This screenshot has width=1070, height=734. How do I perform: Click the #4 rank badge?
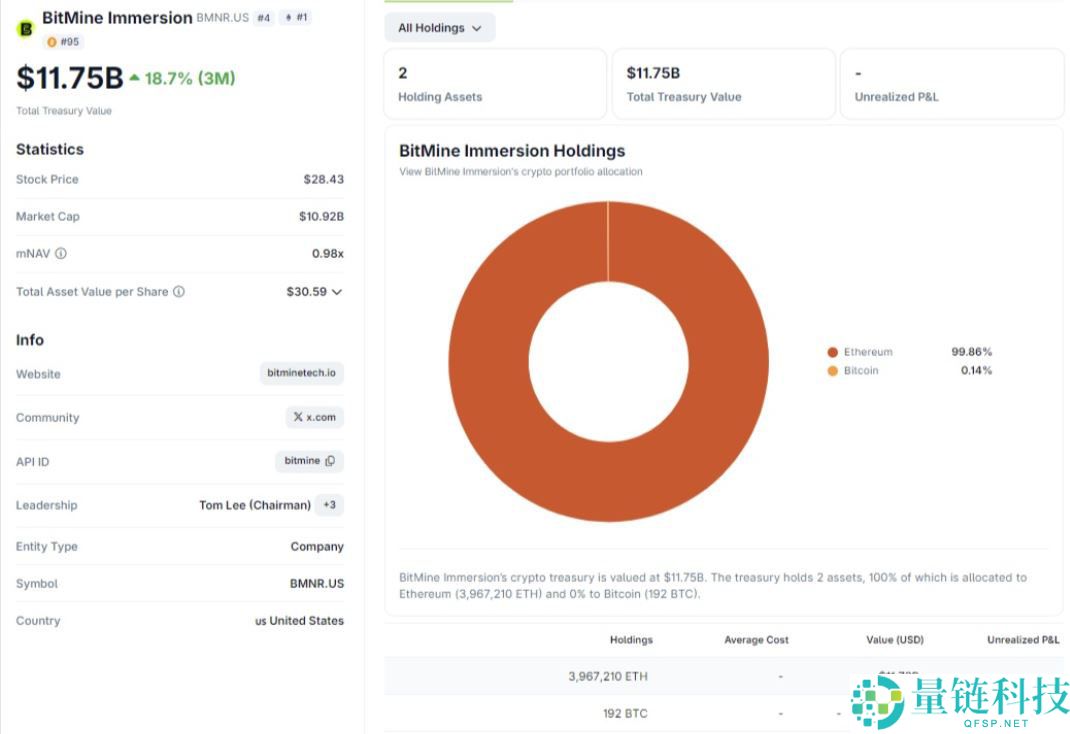(x=263, y=18)
